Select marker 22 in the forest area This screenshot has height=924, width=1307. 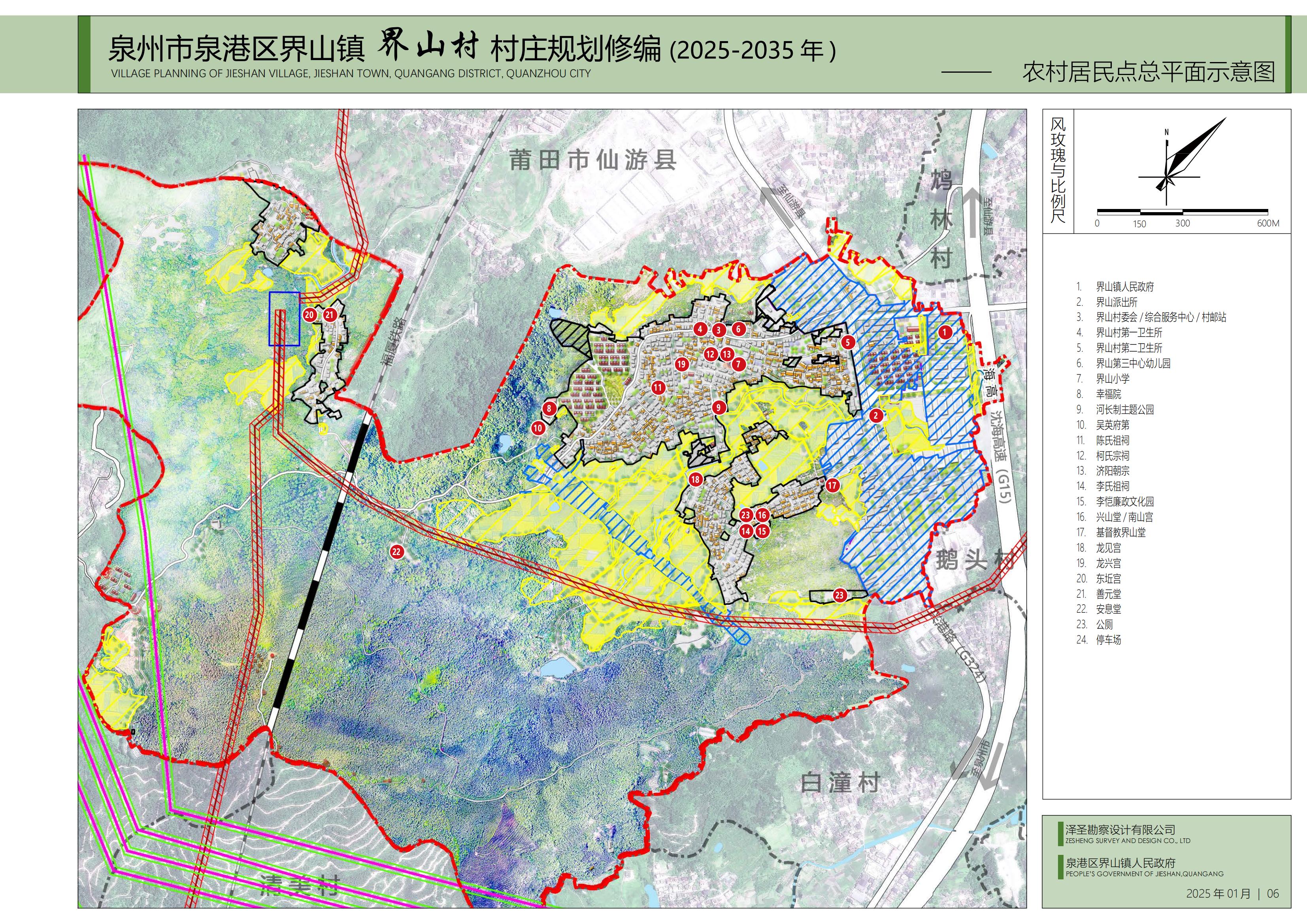(x=397, y=551)
